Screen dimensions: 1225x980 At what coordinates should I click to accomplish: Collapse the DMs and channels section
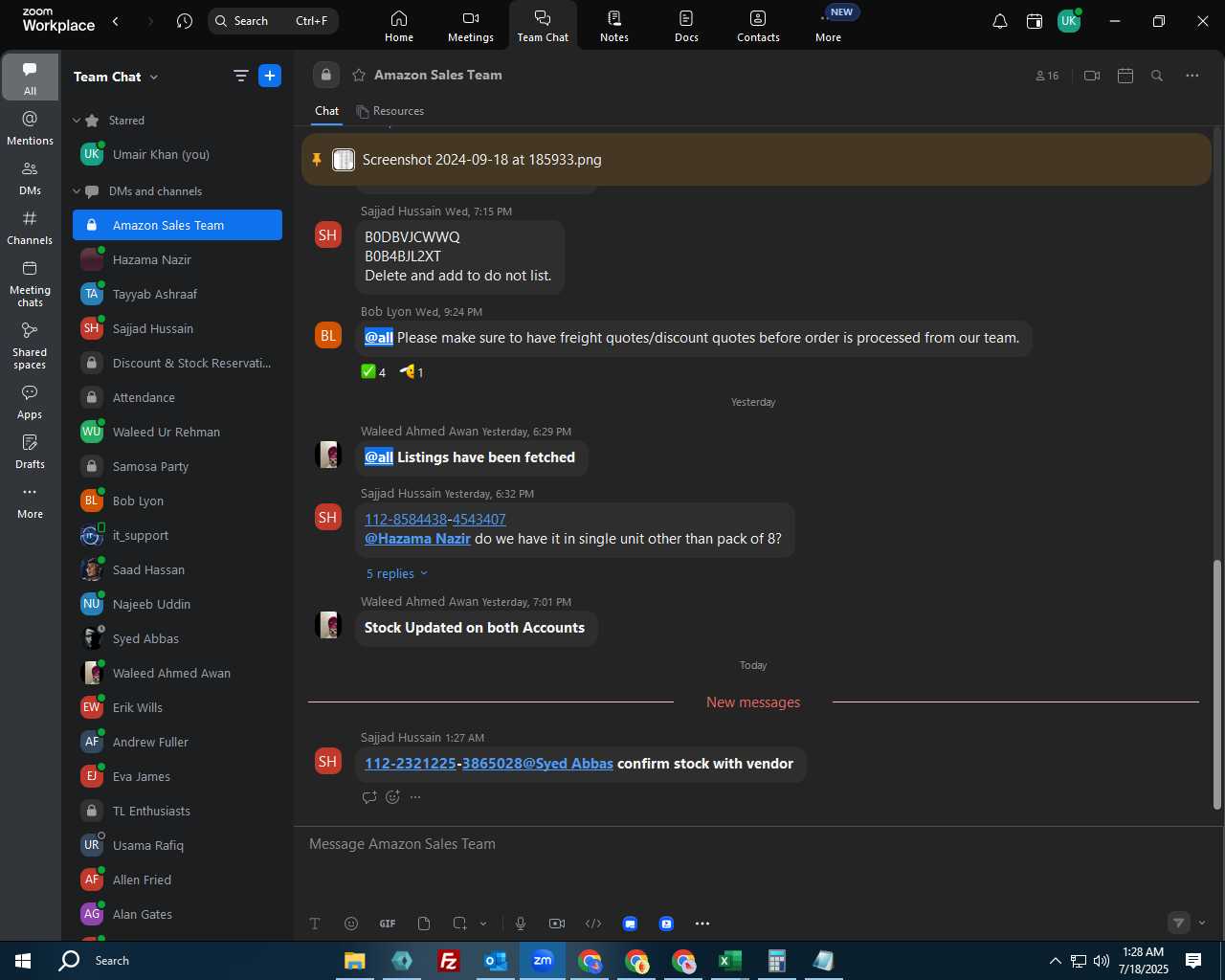[77, 191]
